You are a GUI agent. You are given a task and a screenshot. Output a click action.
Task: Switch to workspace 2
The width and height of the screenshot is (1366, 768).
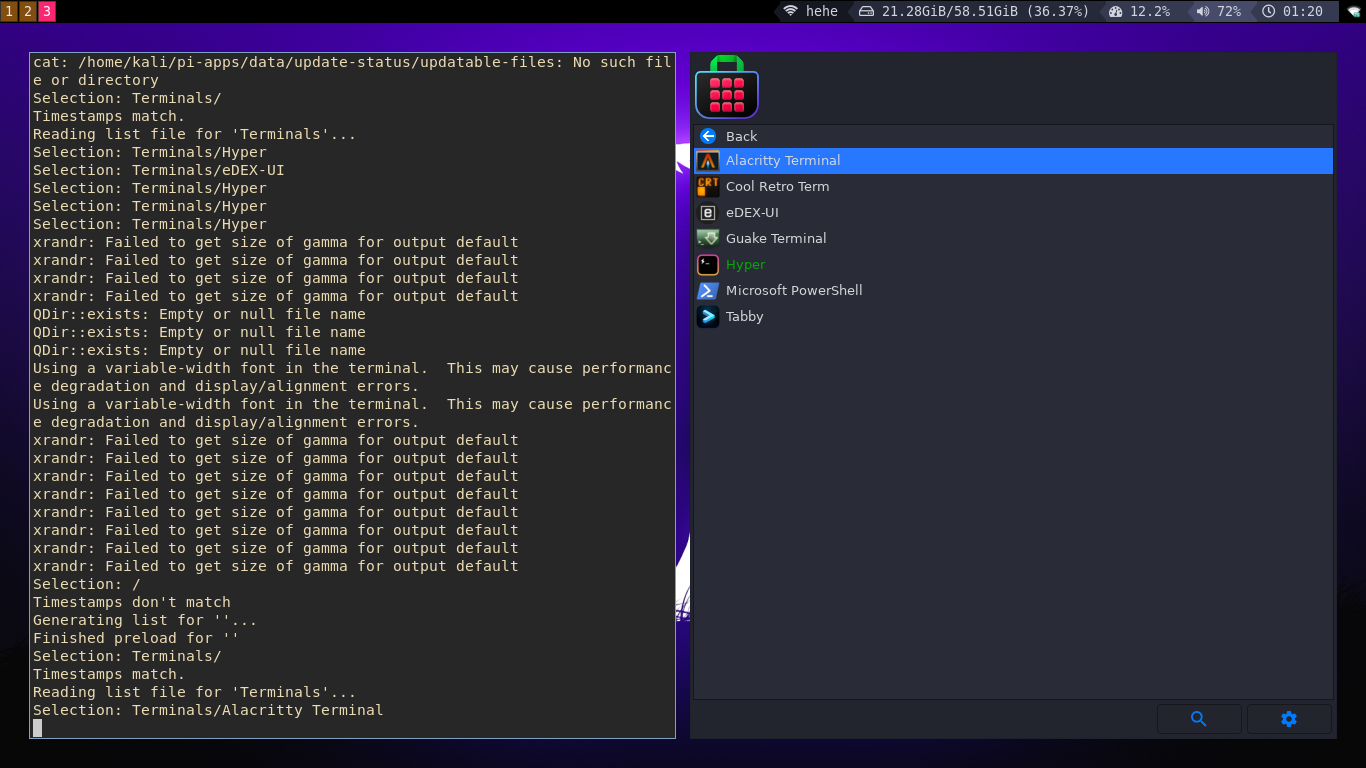[x=27, y=11]
